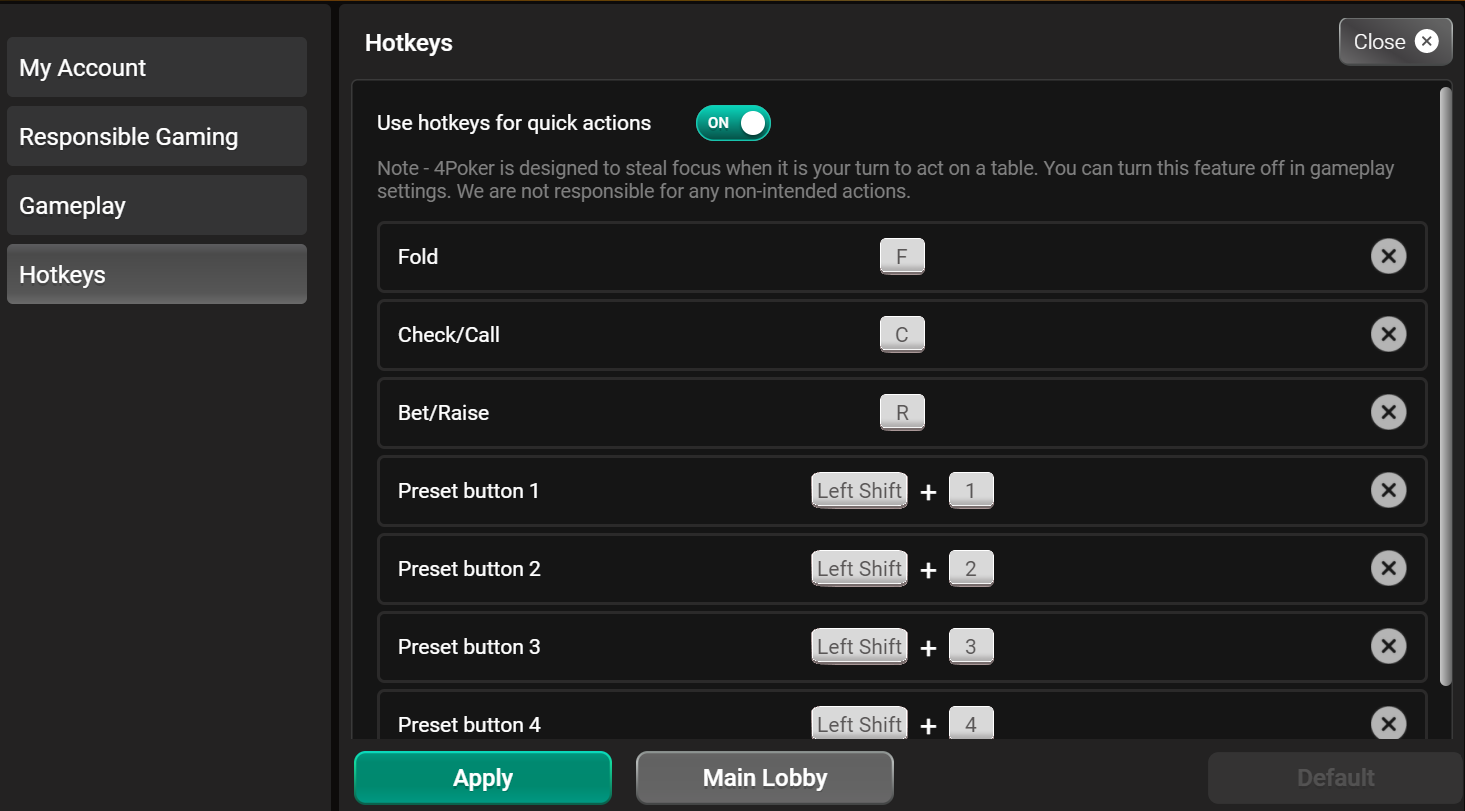1465x811 pixels.
Task: Open the Gameplay settings section
Action: tap(156, 205)
